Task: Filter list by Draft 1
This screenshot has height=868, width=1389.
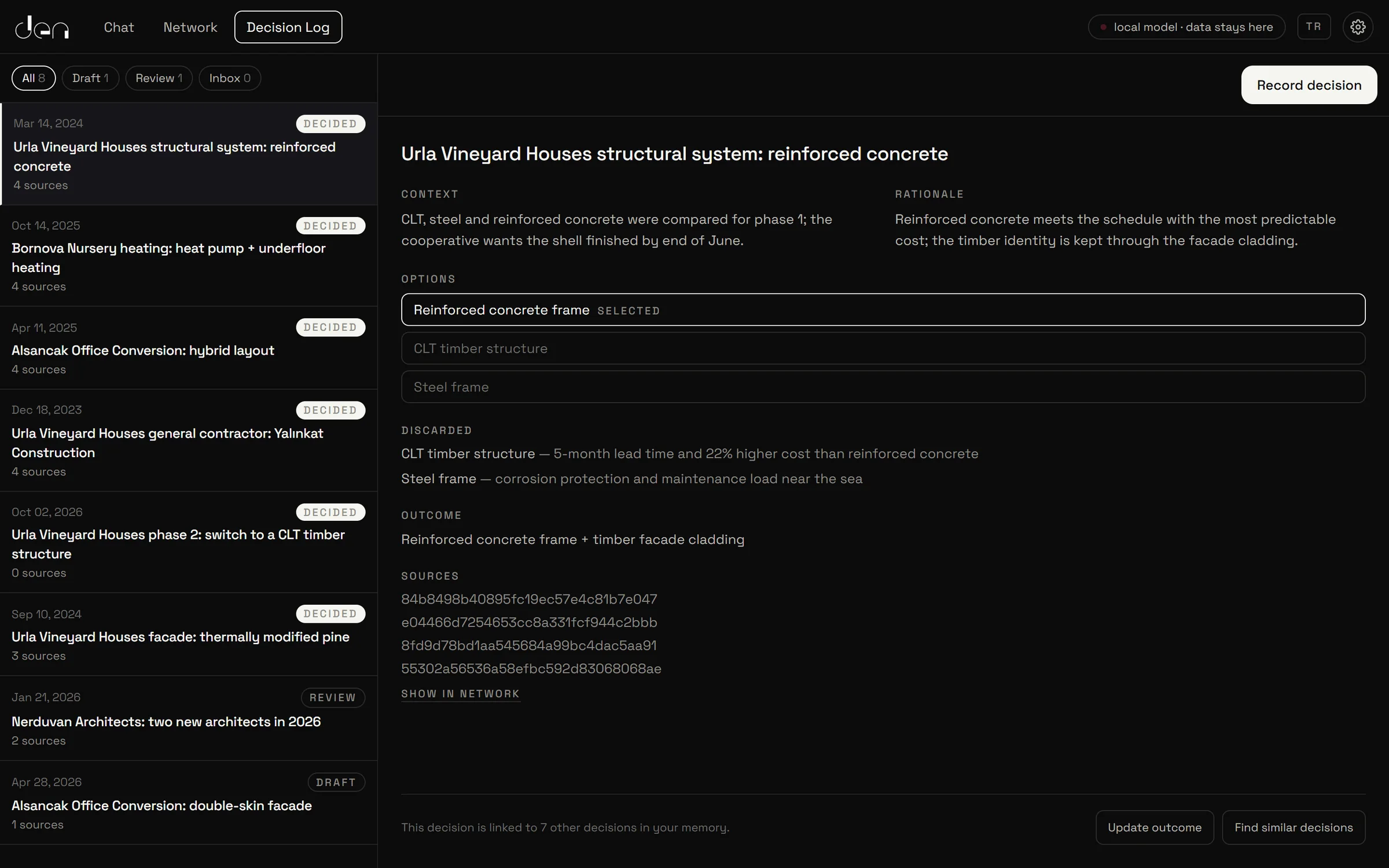Action: pos(90,78)
